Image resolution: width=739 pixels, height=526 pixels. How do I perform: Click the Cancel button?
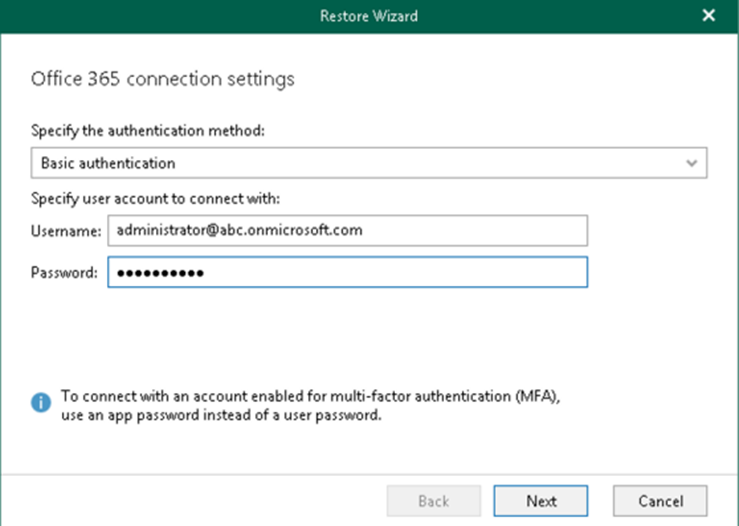pos(660,501)
